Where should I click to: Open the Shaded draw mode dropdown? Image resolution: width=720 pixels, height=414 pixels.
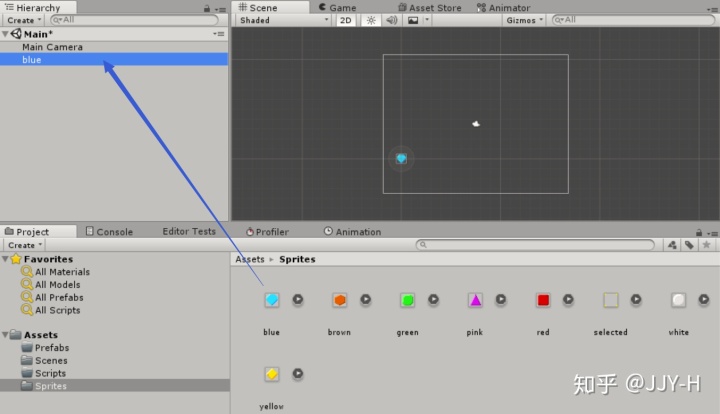coord(283,20)
